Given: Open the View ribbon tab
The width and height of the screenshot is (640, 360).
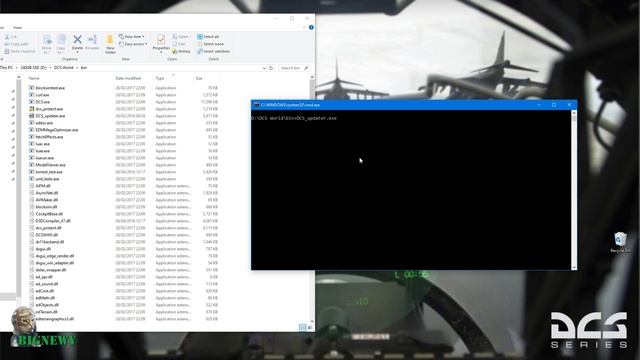Looking at the screenshot, I should (18, 27).
